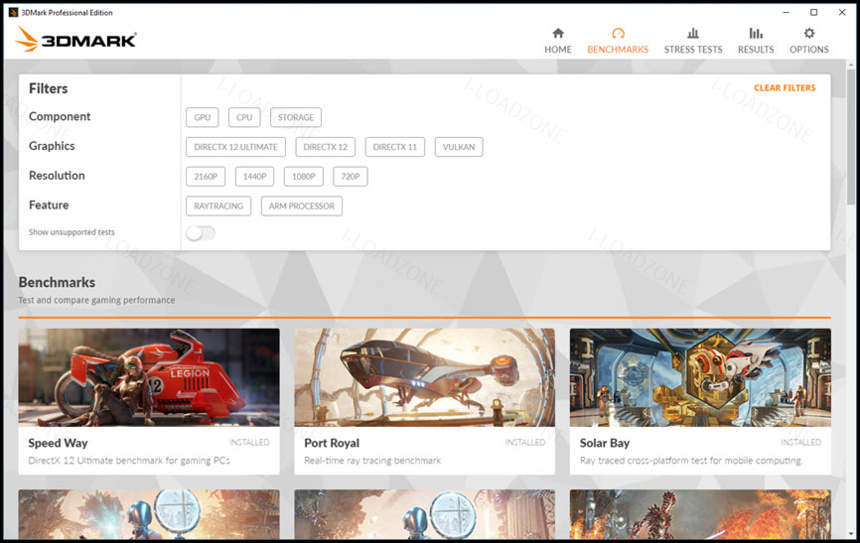Viewport: 860px width, 543px height.
Task: Enable the DirectX 11 graphics filter
Action: click(x=395, y=147)
